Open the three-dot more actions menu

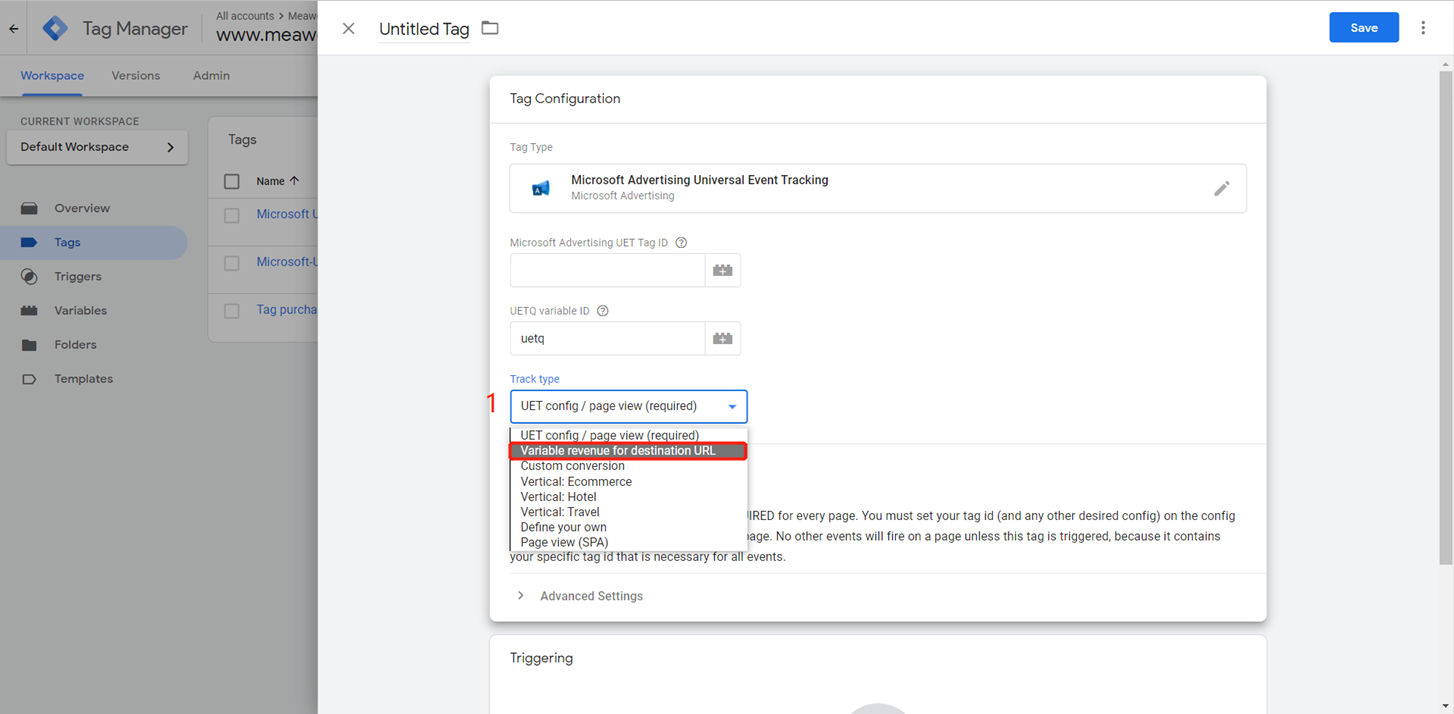pyautogui.click(x=1423, y=28)
